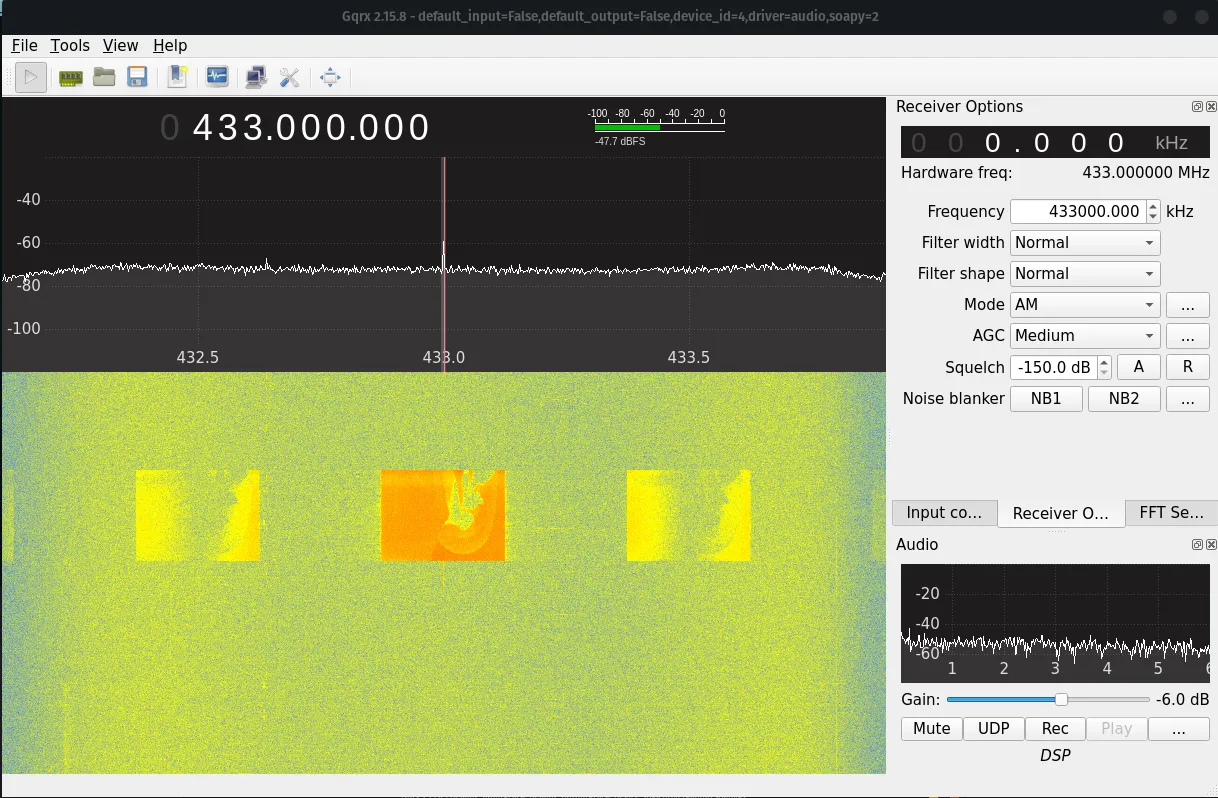The image size is (1218, 798).
Task: Expand the Mode dropdown showing AM
Action: (x=1085, y=305)
